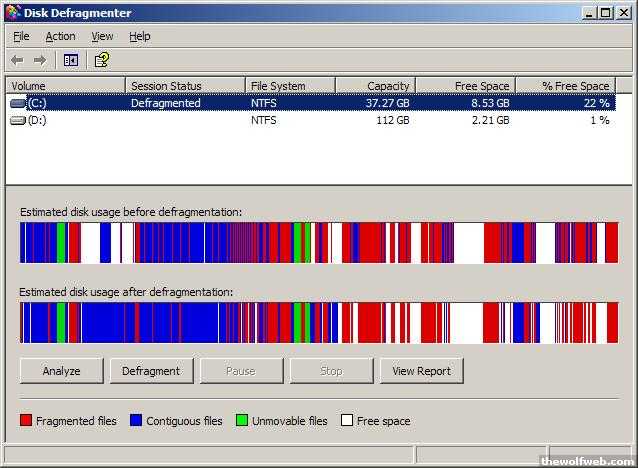638x468 pixels.
Task: Sort by Session Status column header
Action: point(185,85)
